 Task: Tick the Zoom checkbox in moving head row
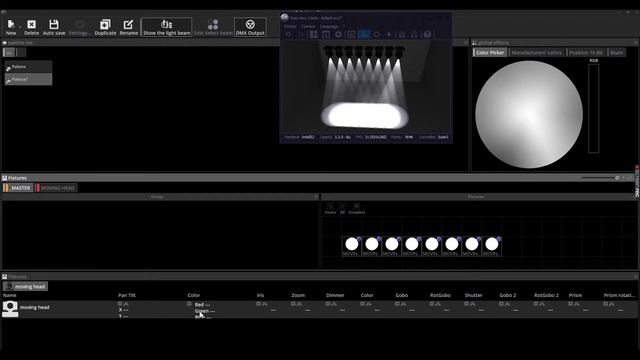pyautogui.click(x=293, y=304)
